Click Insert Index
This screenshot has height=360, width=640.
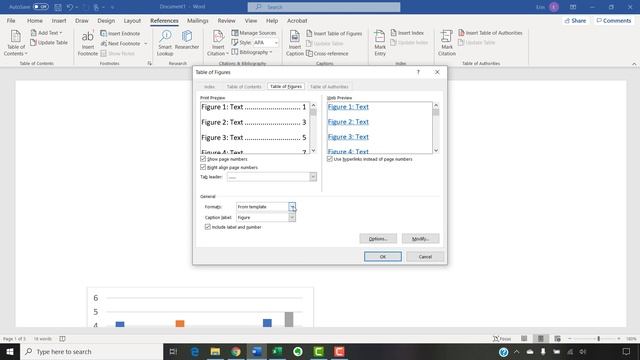407,33
